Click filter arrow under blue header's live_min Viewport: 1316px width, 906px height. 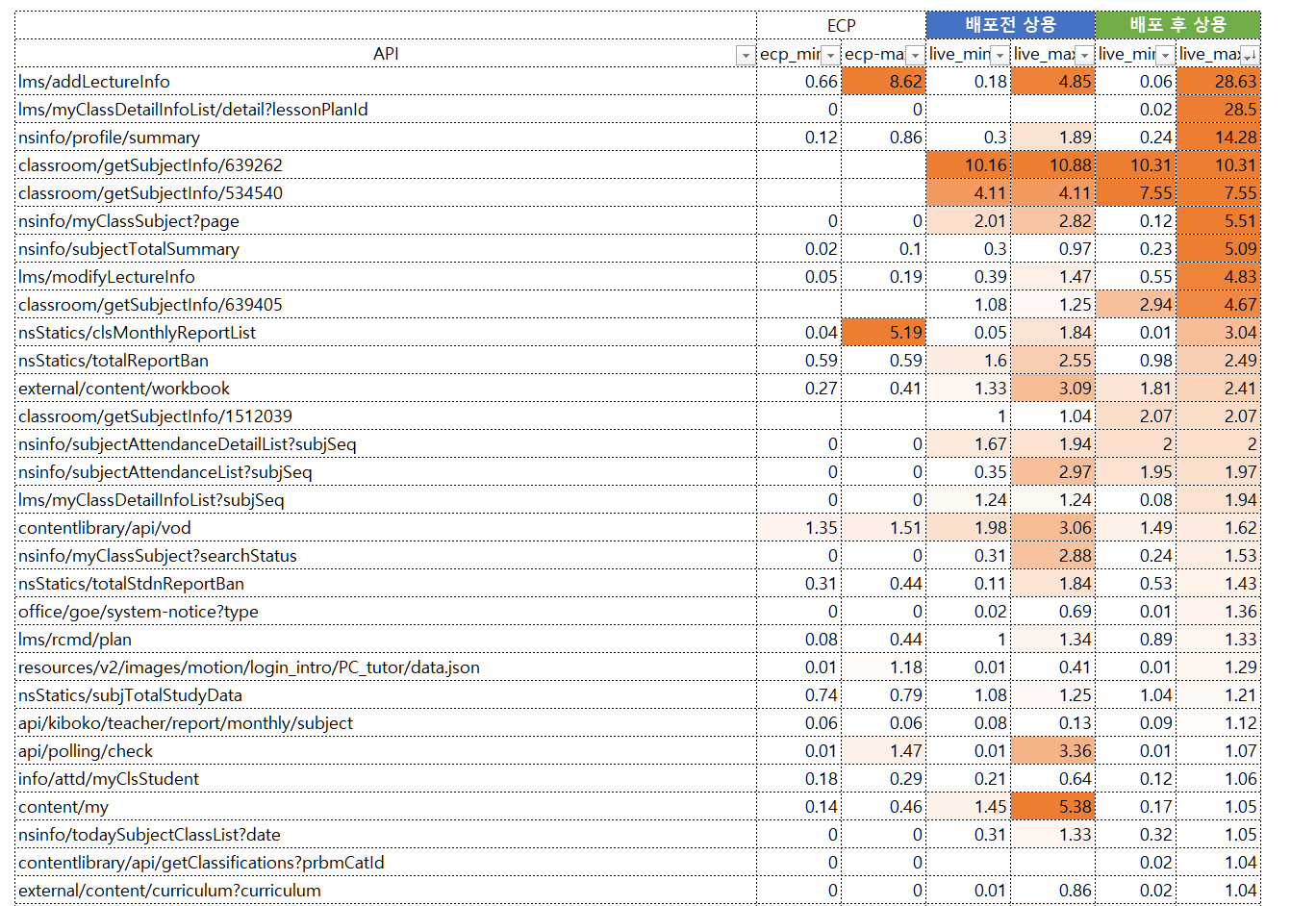pyautogui.click(x=1000, y=56)
